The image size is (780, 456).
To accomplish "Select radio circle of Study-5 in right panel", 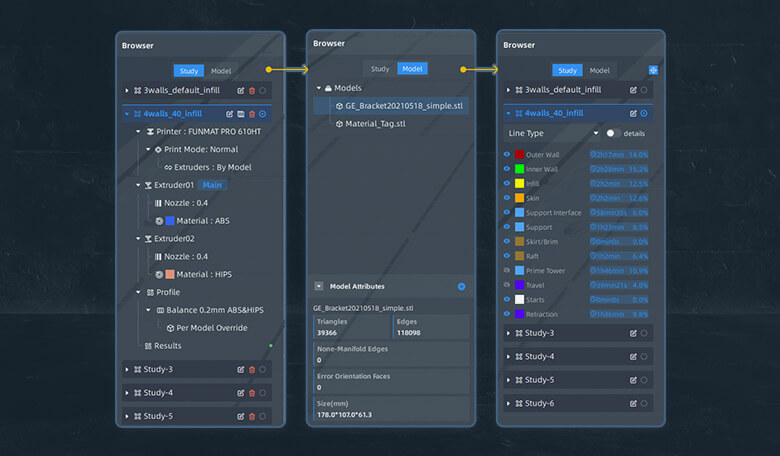I will (643, 380).
